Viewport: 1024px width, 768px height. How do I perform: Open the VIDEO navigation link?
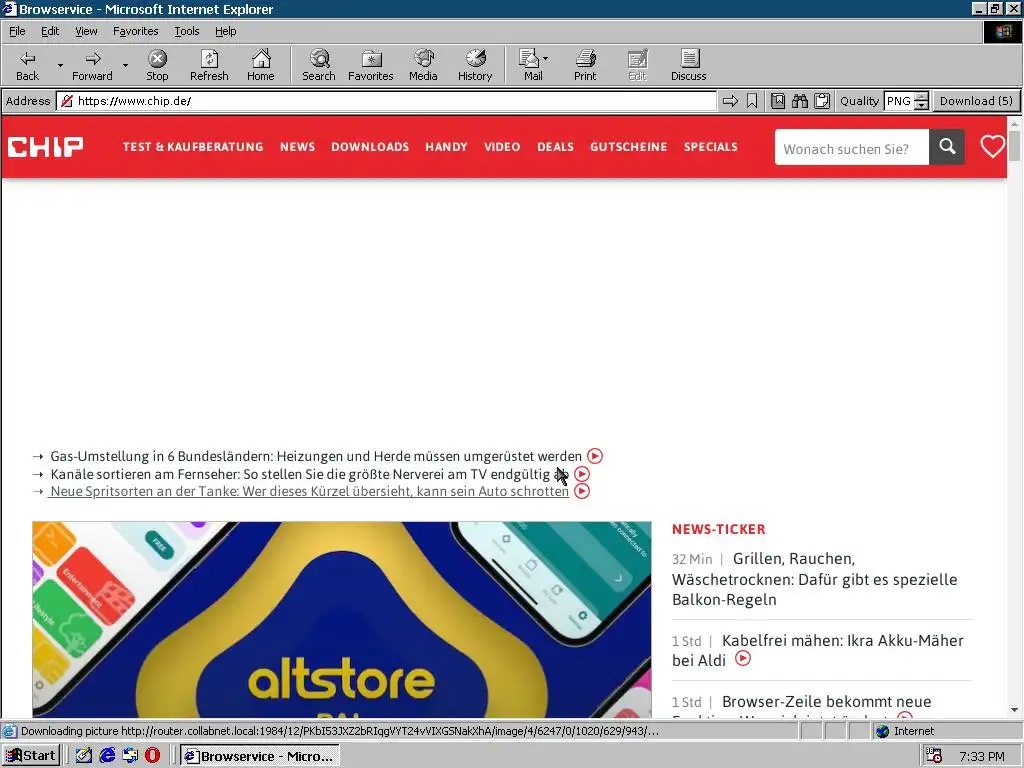click(x=502, y=147)
